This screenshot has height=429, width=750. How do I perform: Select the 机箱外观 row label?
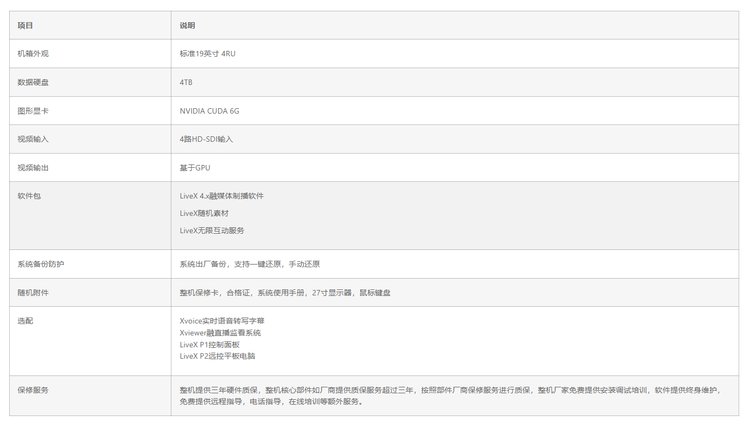pyautogui.click(x=32, y=53)
